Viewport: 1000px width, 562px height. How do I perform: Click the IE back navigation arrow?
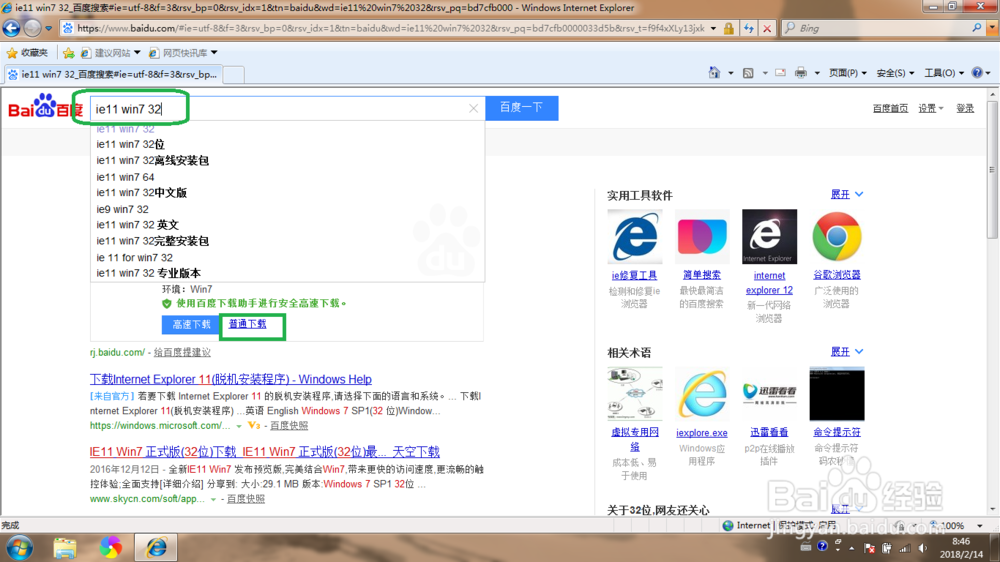[11, 28]
